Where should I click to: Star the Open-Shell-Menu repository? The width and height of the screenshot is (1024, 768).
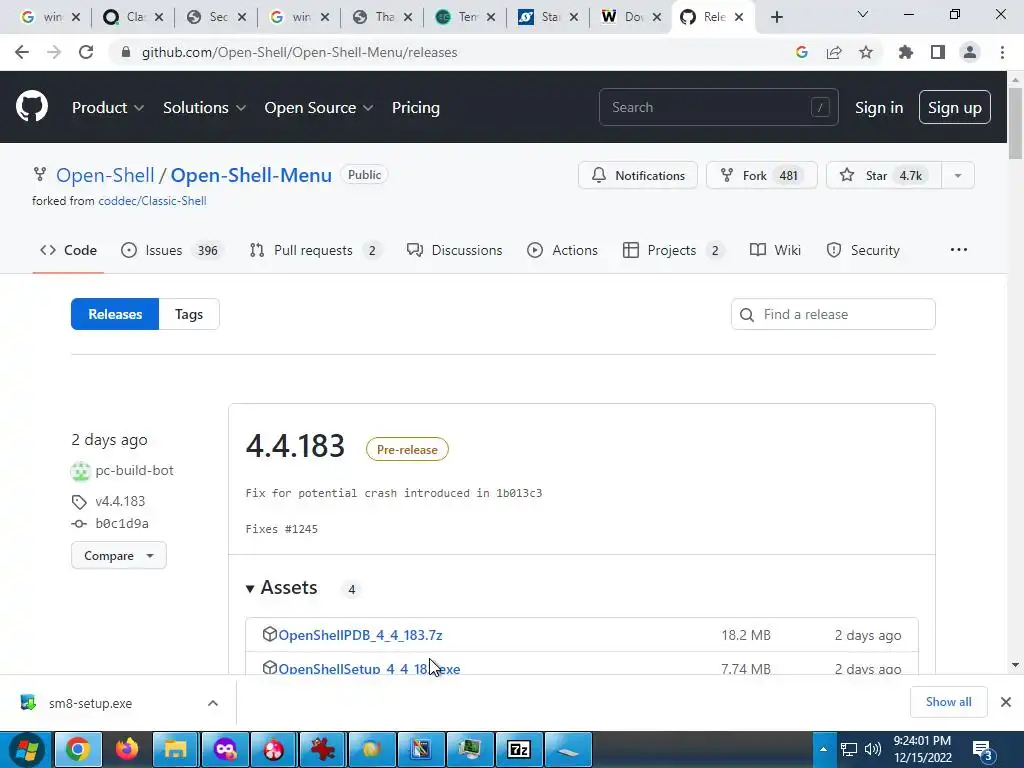pyautogui.click(x=884, y=175)
